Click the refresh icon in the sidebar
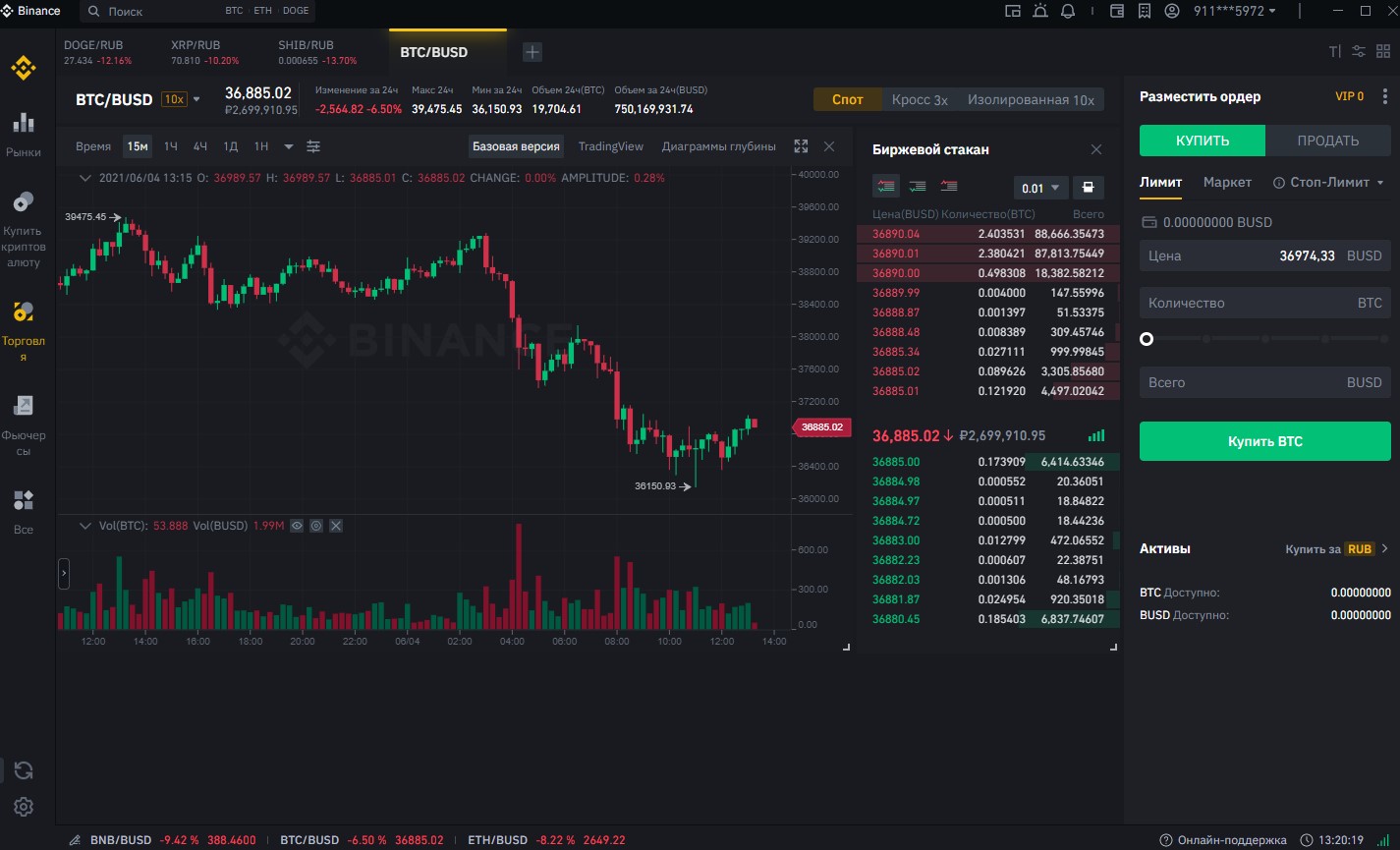1400x850 pixels. [x=24, y=770]
